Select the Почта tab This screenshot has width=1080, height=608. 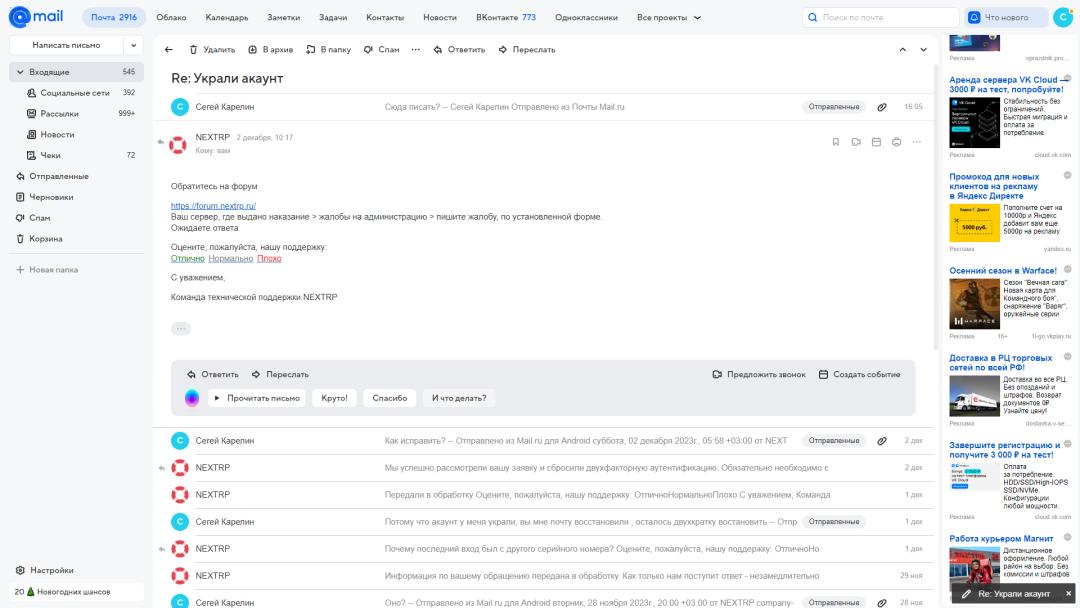(x=114, y=17)
